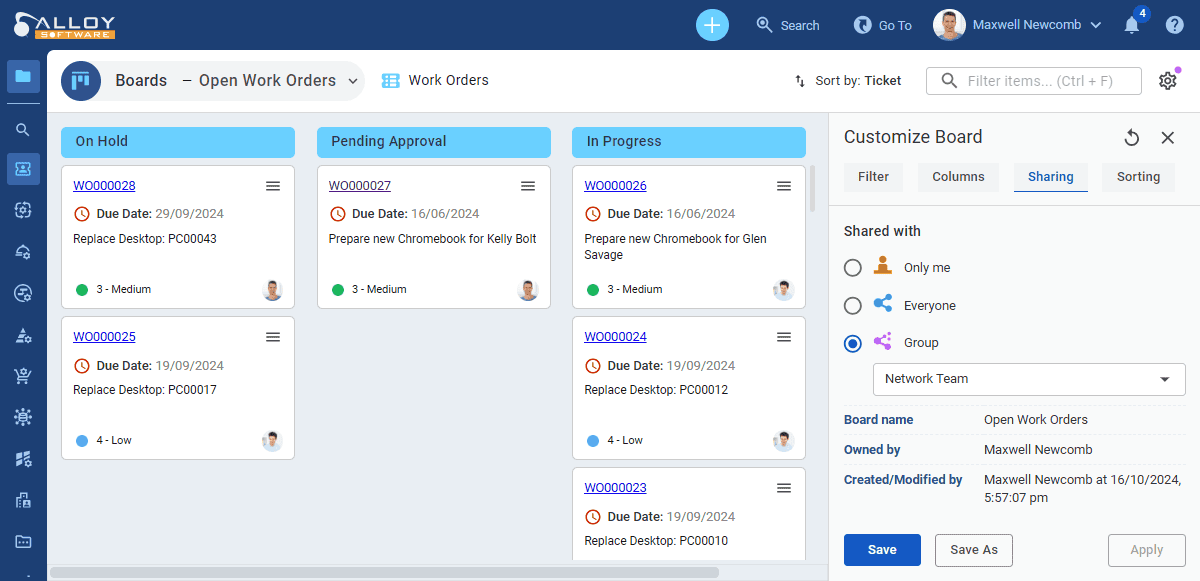Click the Pending Approval column header
This screenshot has width=1200, height=581.
pos(434,142)
